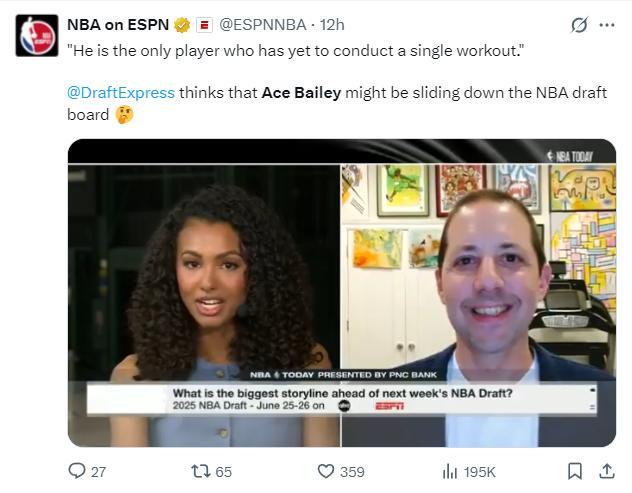Click the gold verified badge
Viewport: 632px width, 493px height.
tap(182, 25)
